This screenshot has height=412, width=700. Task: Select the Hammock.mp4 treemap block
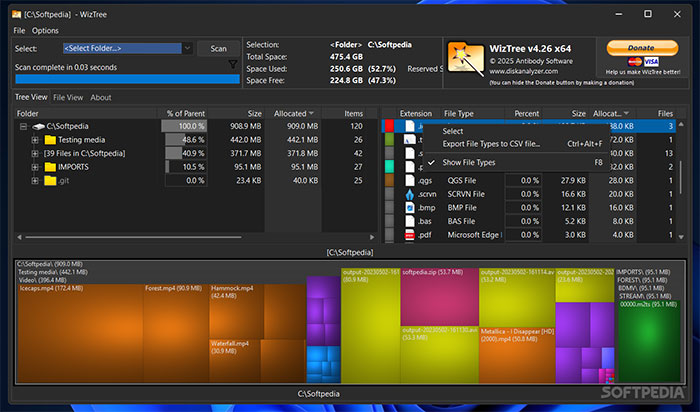(236, 312)
